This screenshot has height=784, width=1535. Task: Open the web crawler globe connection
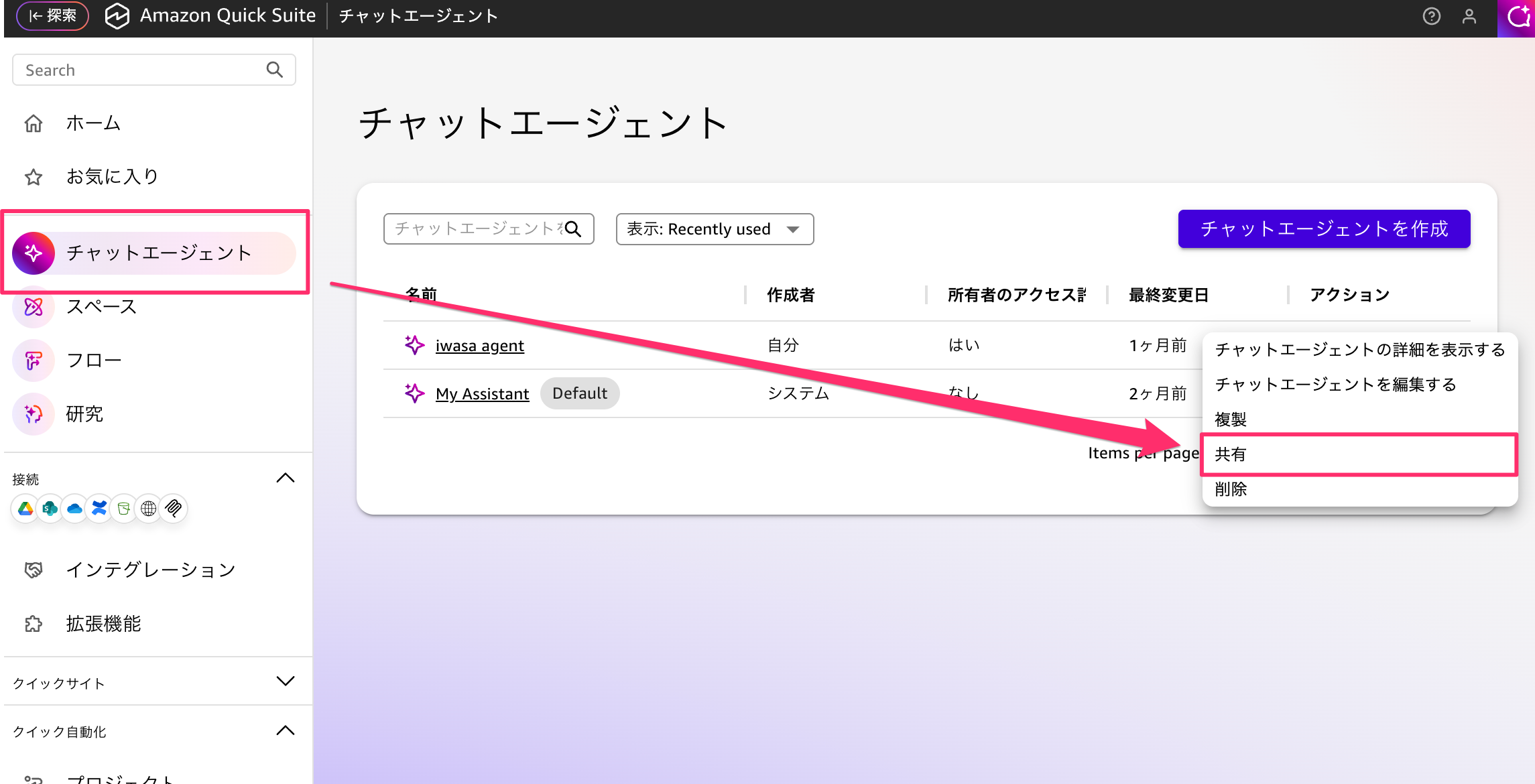coord(148,509)
